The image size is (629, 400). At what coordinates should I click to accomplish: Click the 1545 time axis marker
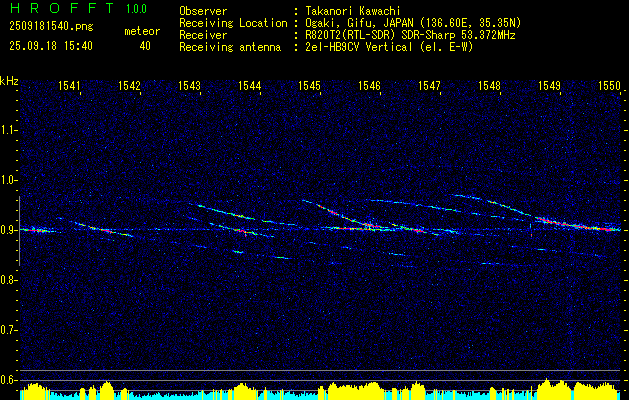point(310,85)
